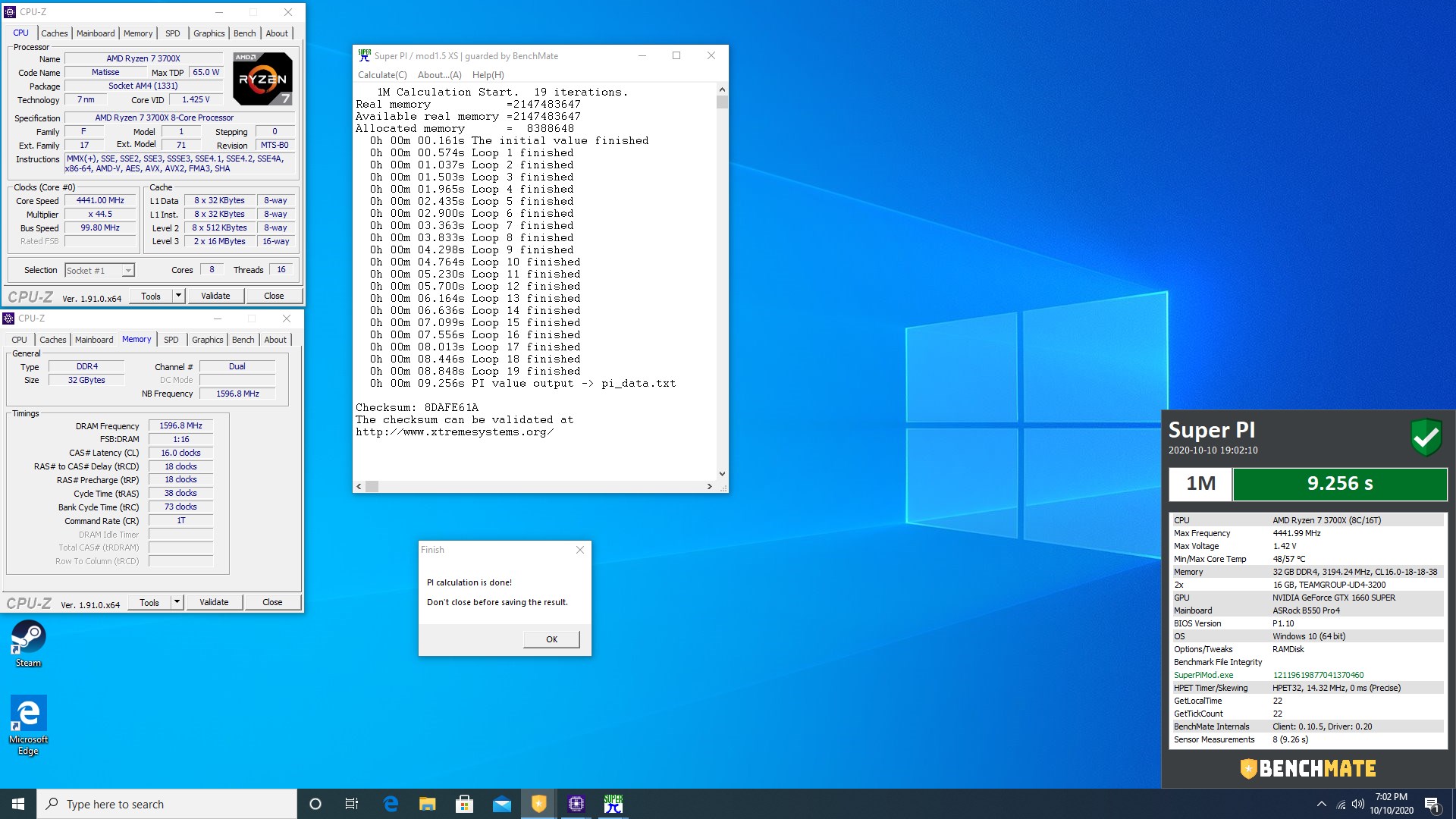Open network status tray icon
The image size is (1456, 819).
click(x=1341, y=805)
